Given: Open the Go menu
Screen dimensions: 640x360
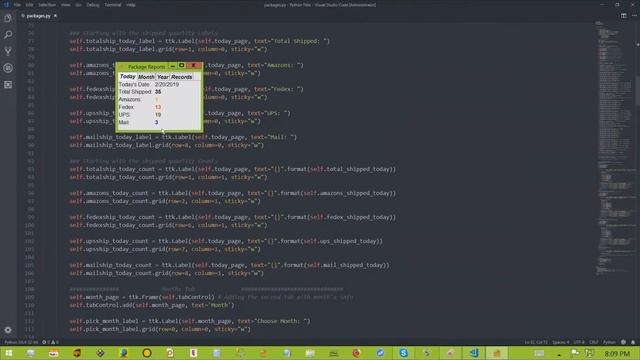Looking at the screenshot, I should pyautogui.click(x=78, y=5).
